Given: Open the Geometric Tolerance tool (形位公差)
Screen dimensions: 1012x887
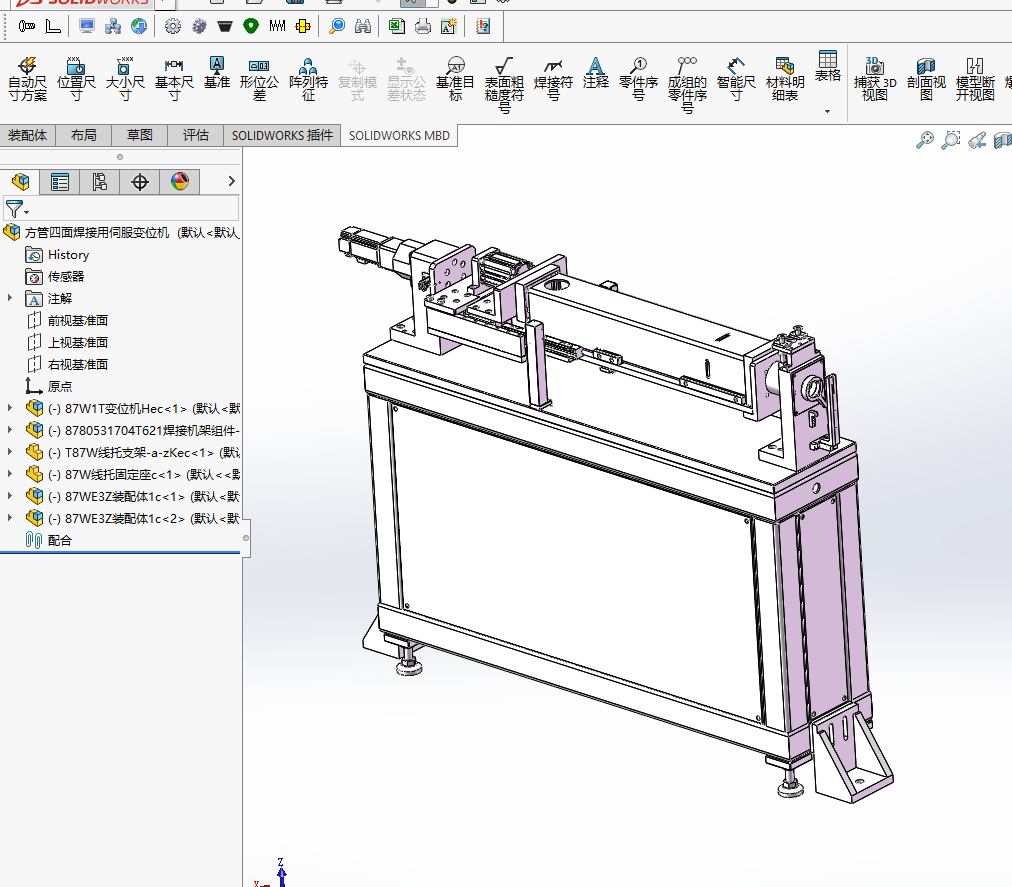Looking at the screenshot, I should coord(259,79).
